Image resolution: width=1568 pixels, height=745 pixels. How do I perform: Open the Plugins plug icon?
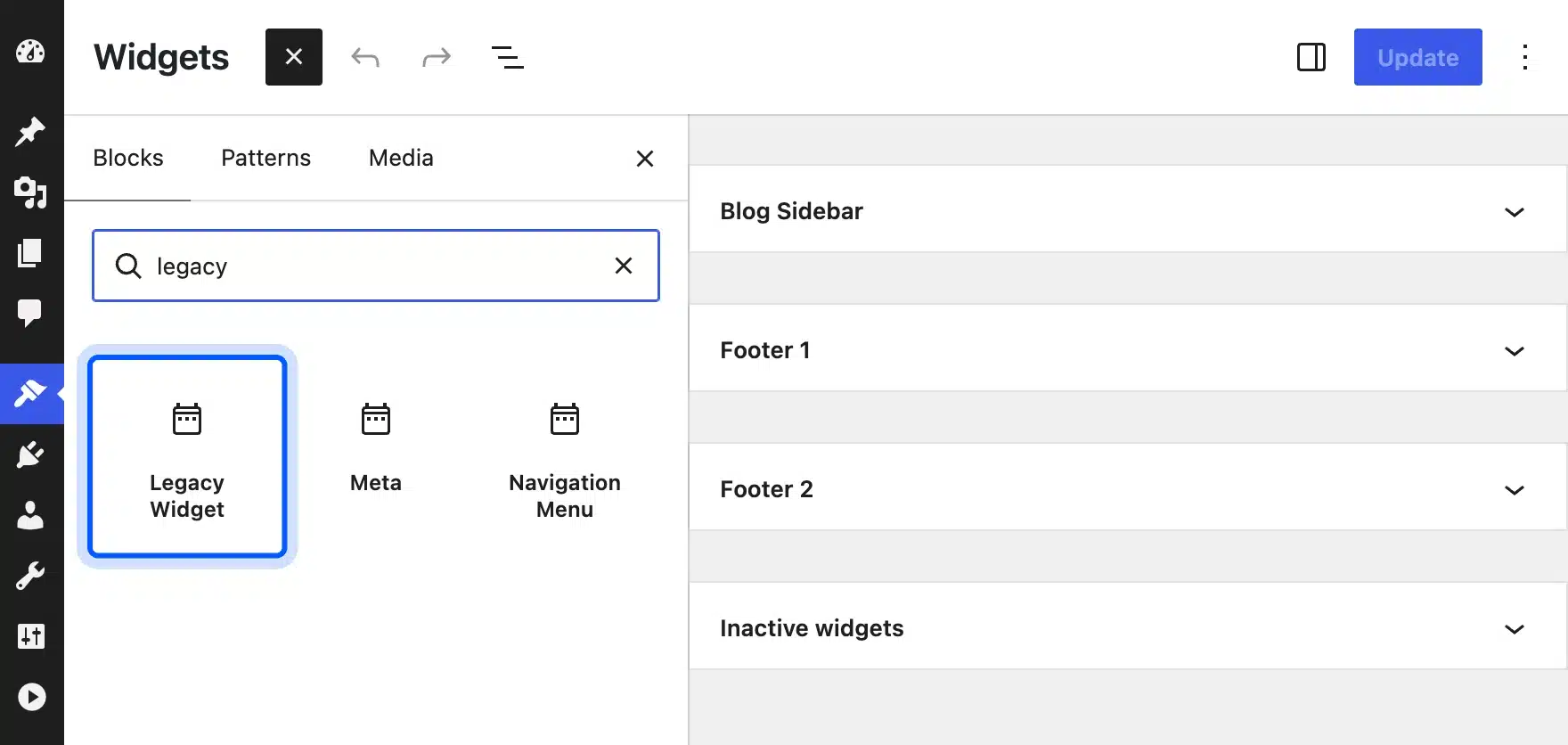click(x=30, y=454)
